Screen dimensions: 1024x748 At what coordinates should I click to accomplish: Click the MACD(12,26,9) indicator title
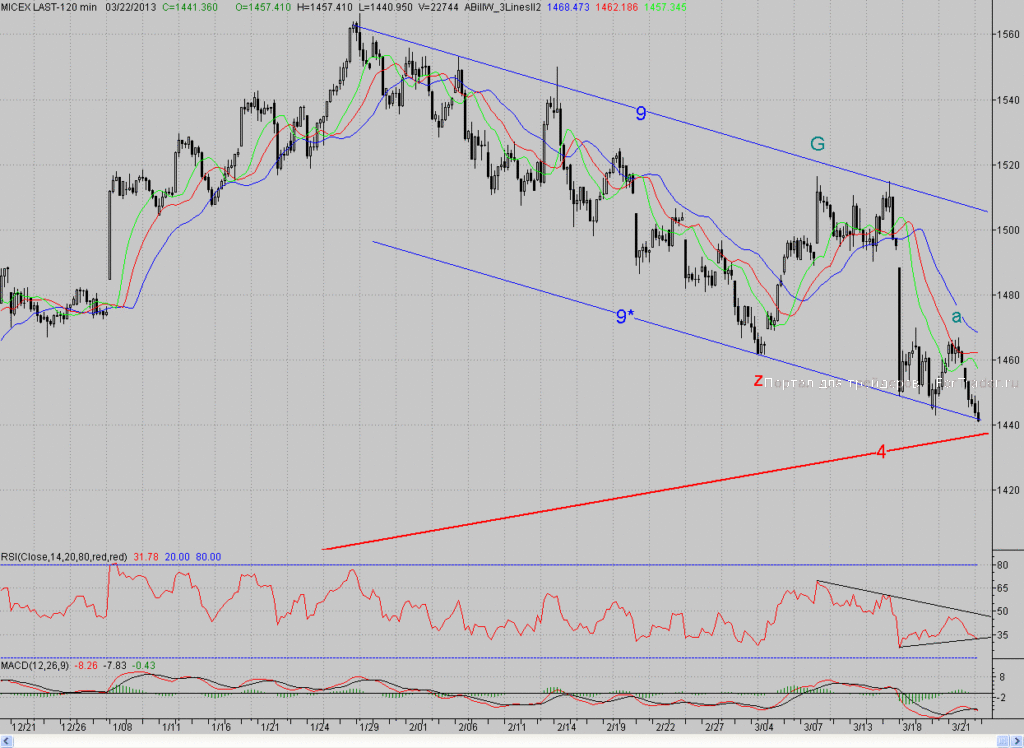click(x=35, y=666)
